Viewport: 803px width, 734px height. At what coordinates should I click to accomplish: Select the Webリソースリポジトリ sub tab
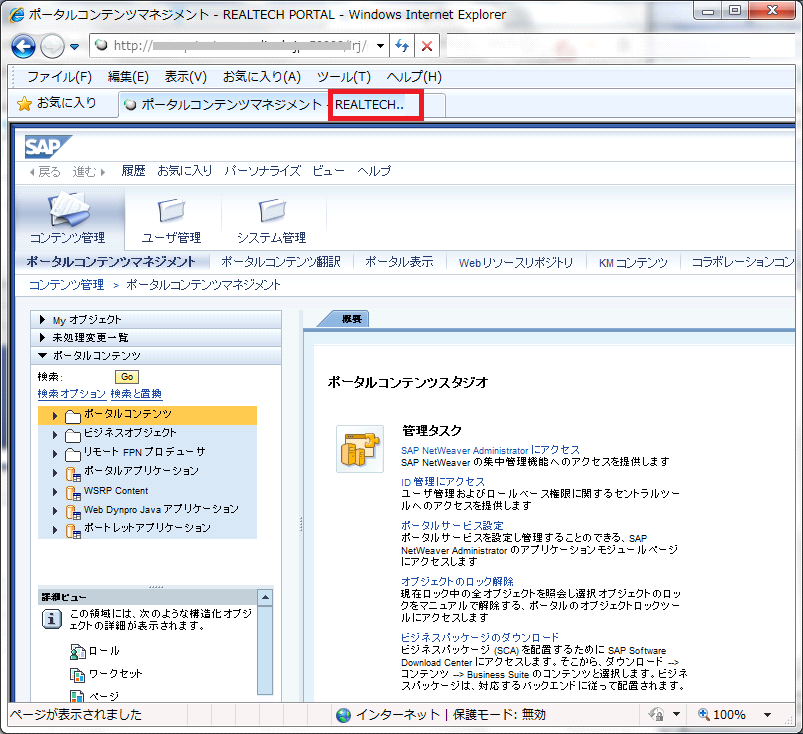(516, 263)
